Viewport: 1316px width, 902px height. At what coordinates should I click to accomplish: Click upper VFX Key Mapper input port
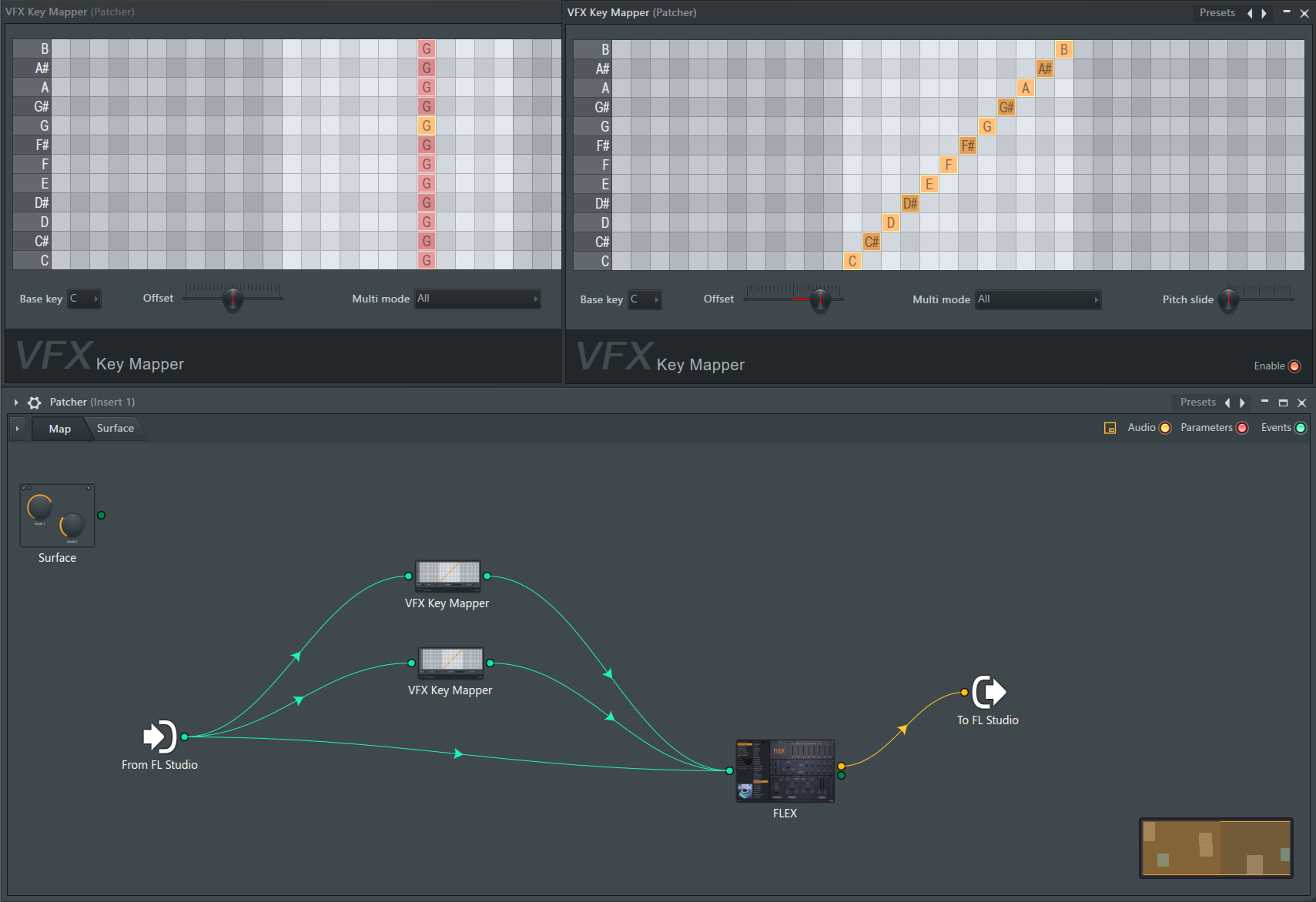click(x=408, y=576)
